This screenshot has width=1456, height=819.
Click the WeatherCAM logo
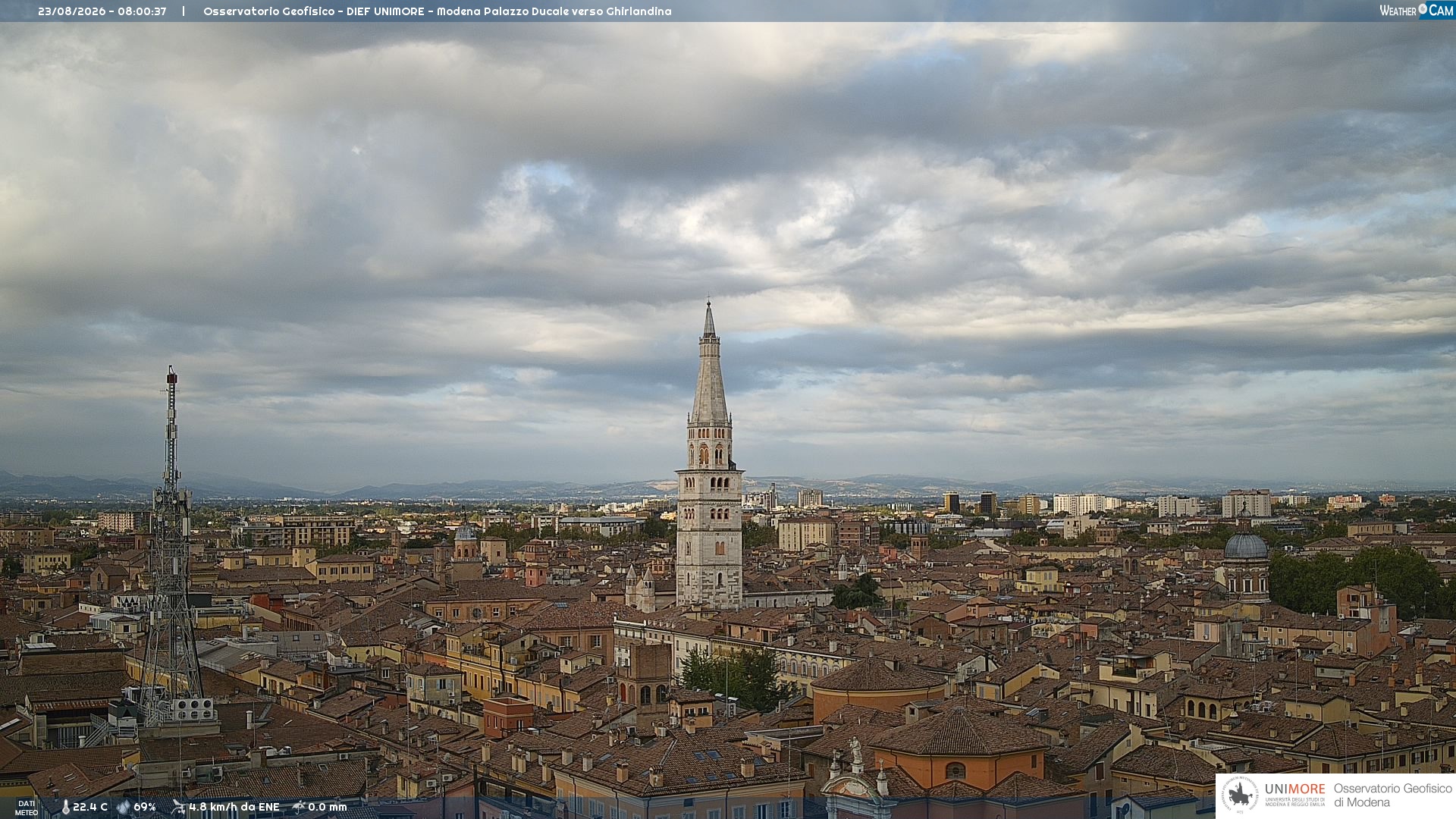pos(1416,10)
